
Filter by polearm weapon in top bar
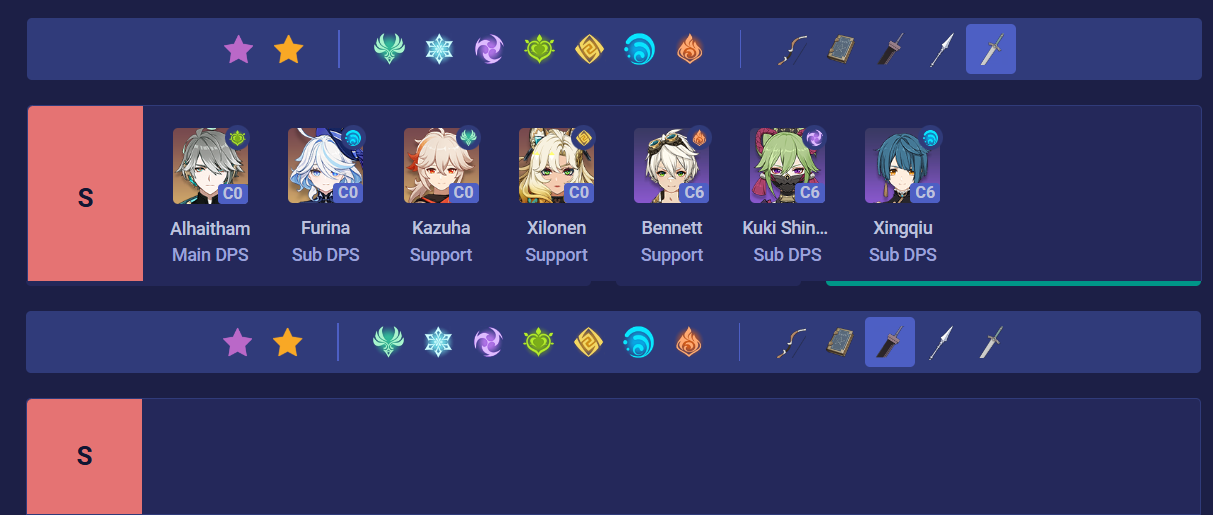940,49
